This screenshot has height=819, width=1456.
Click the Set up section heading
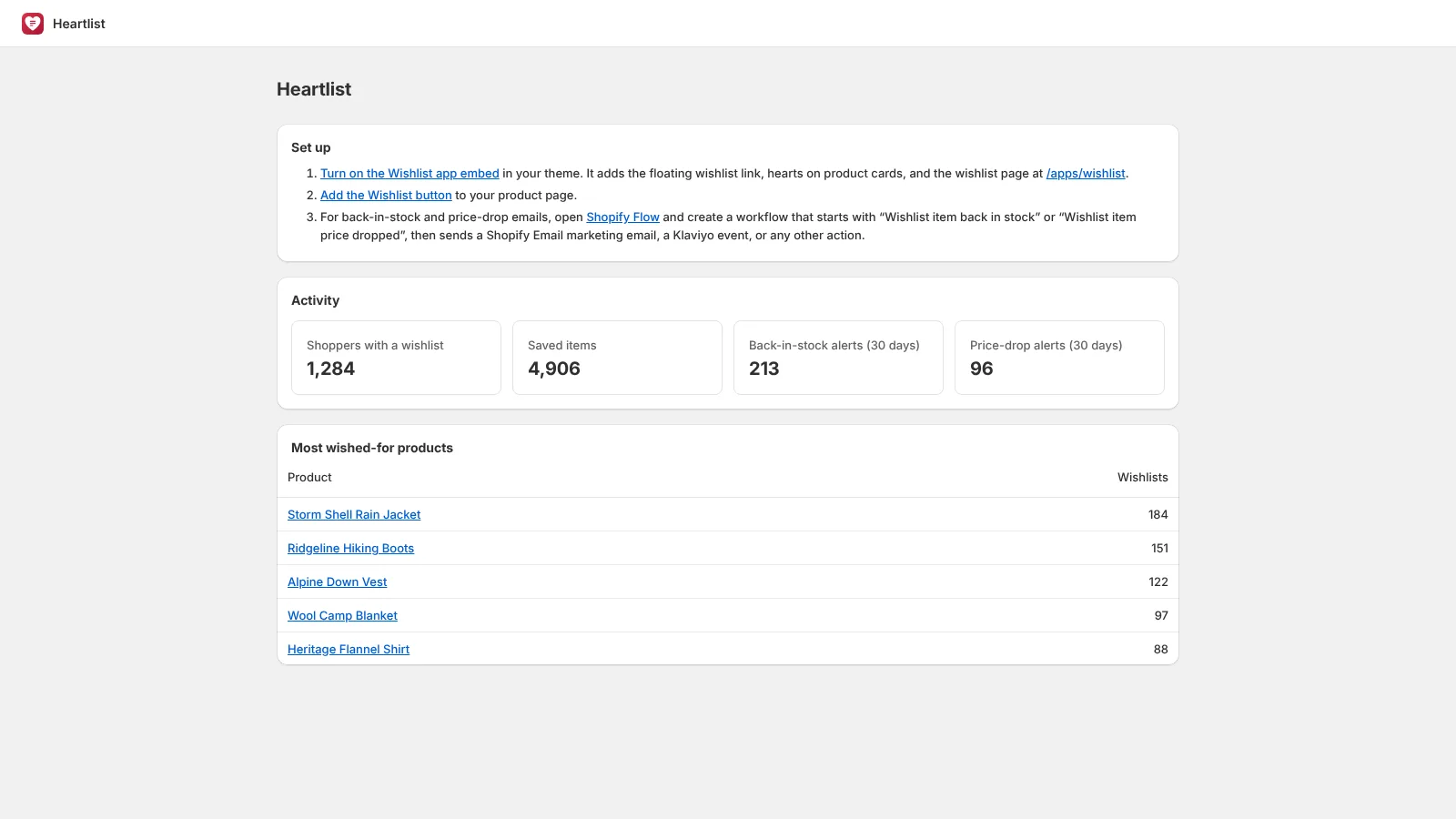pos(311,147)
